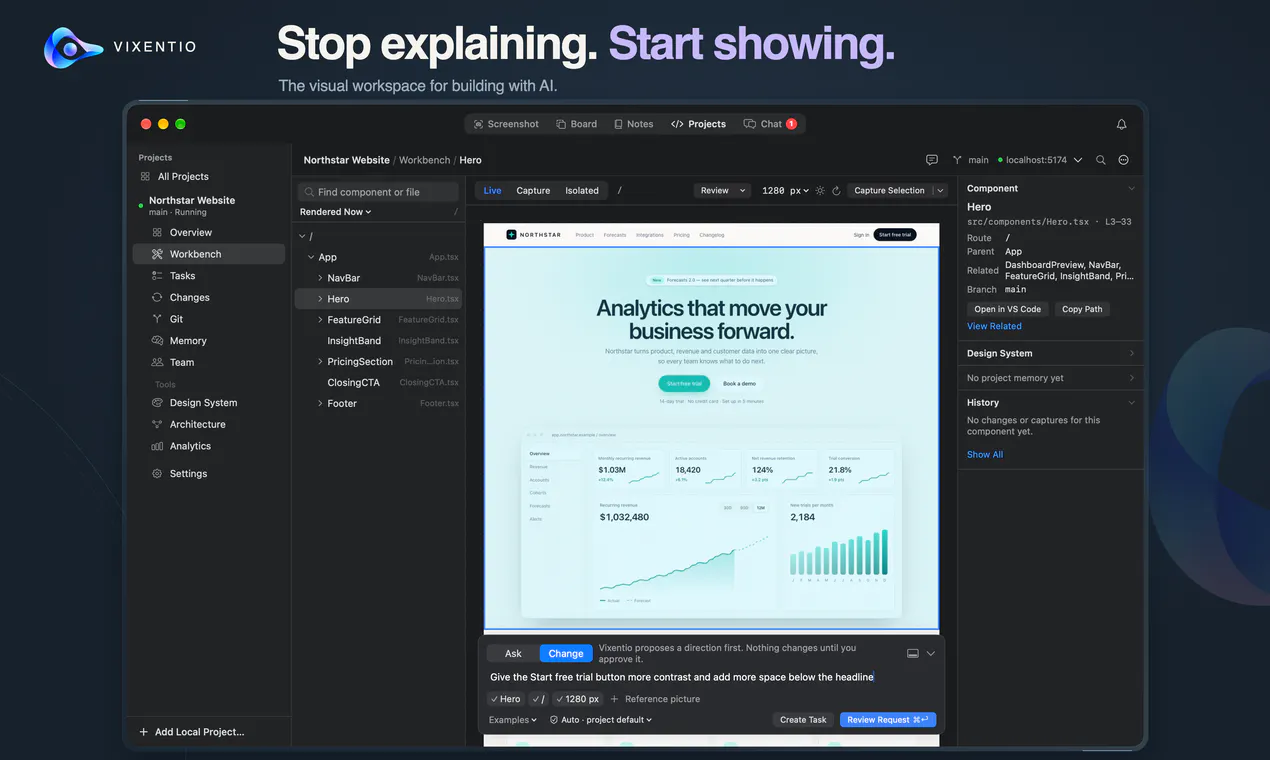Switch the prompt to Ask mode
The image size is (1270, 760).
(x=513, y=654)
